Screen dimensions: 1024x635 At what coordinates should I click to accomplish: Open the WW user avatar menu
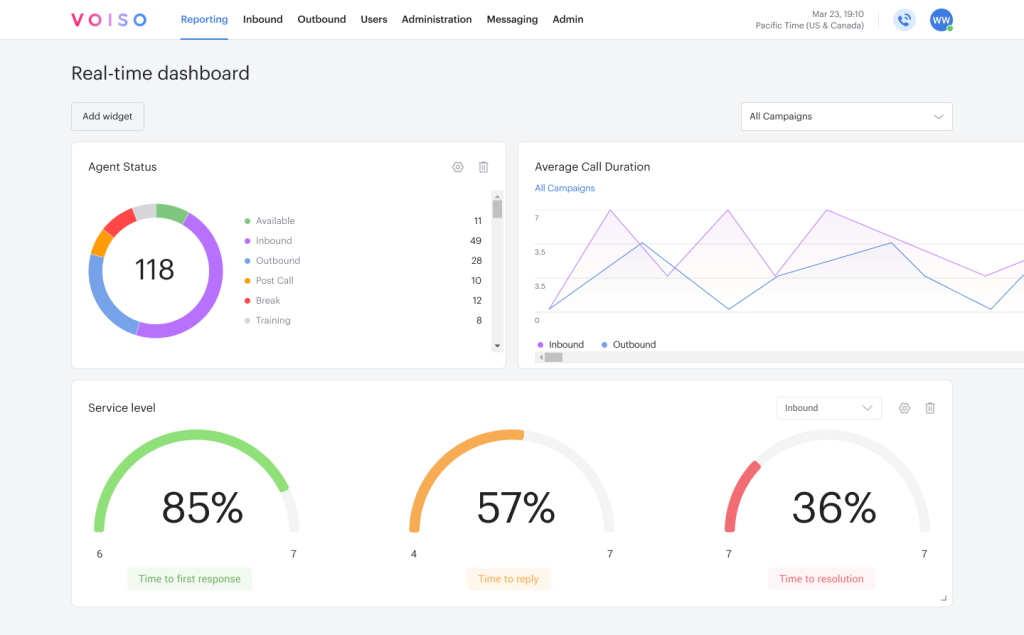pyautogui.click(x=941, y=20)
